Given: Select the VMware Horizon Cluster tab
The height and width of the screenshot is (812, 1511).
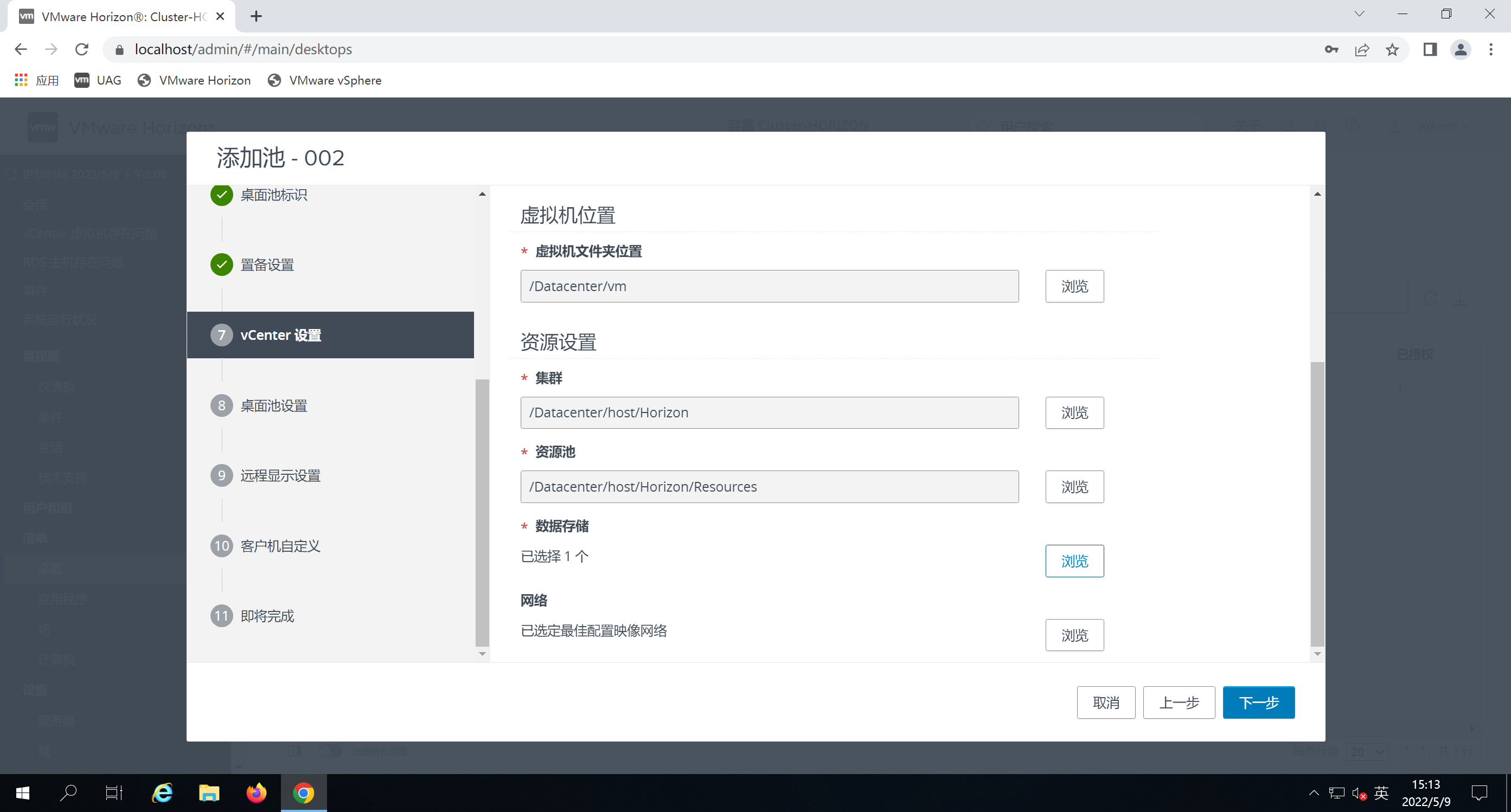Looking at the screenshot, I should [x=121, y=16].
